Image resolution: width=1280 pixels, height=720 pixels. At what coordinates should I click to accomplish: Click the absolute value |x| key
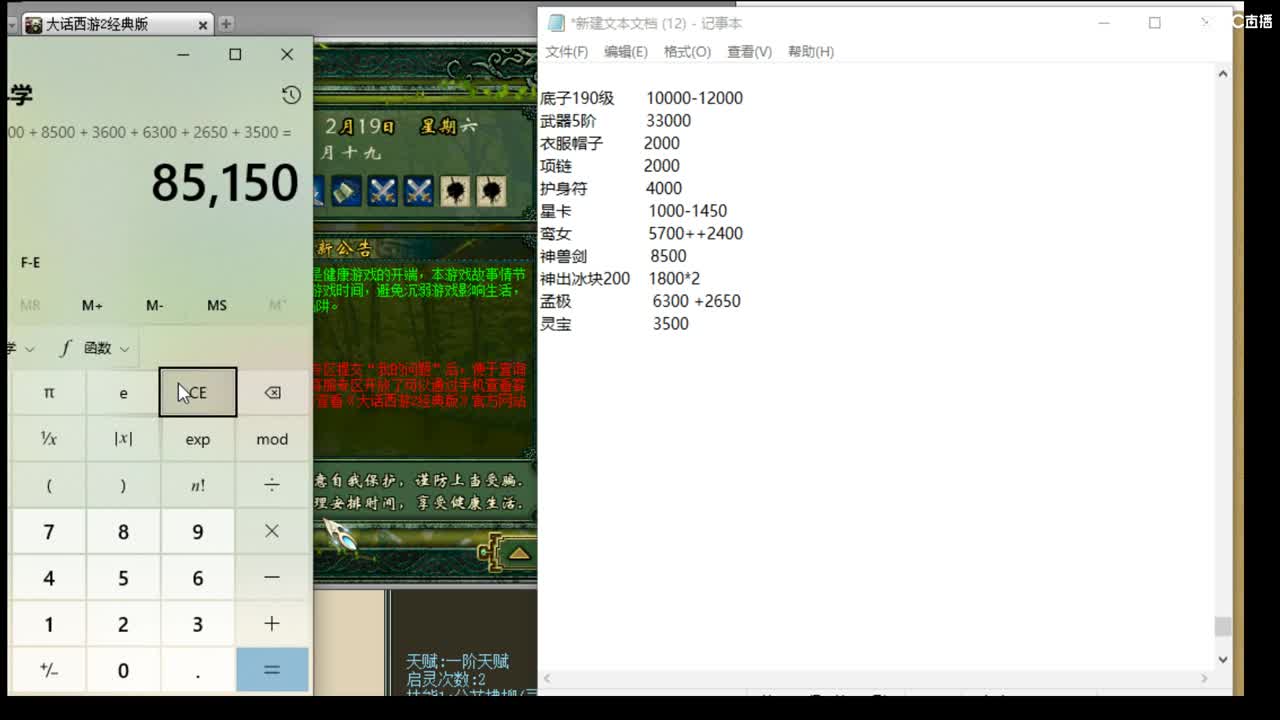(x=123, y=439)
